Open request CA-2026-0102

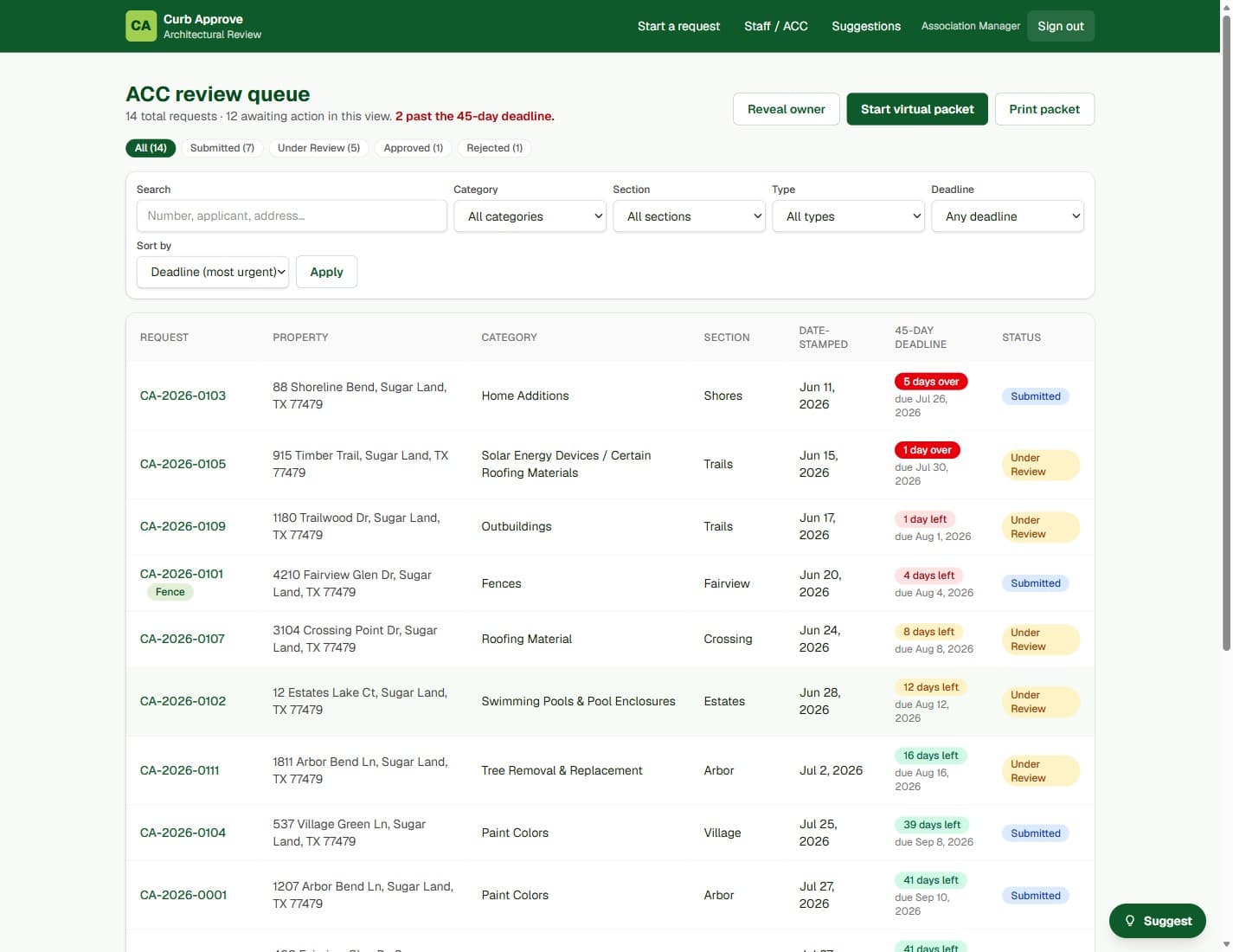183,701
